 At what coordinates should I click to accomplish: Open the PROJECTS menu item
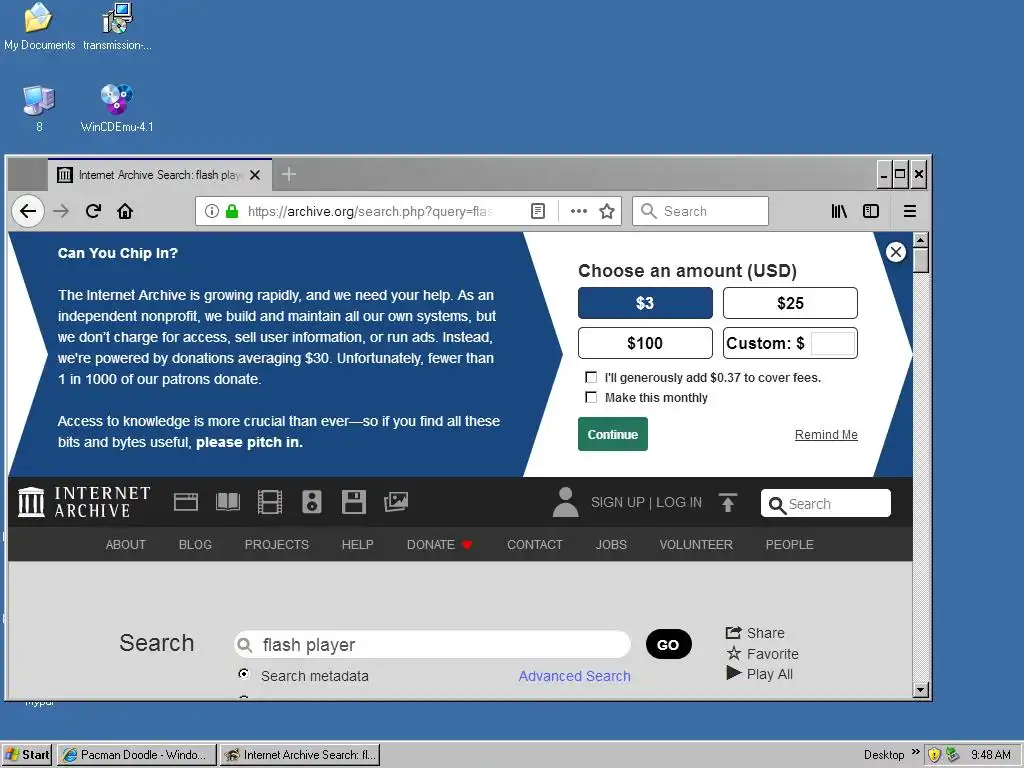point(276,545)
